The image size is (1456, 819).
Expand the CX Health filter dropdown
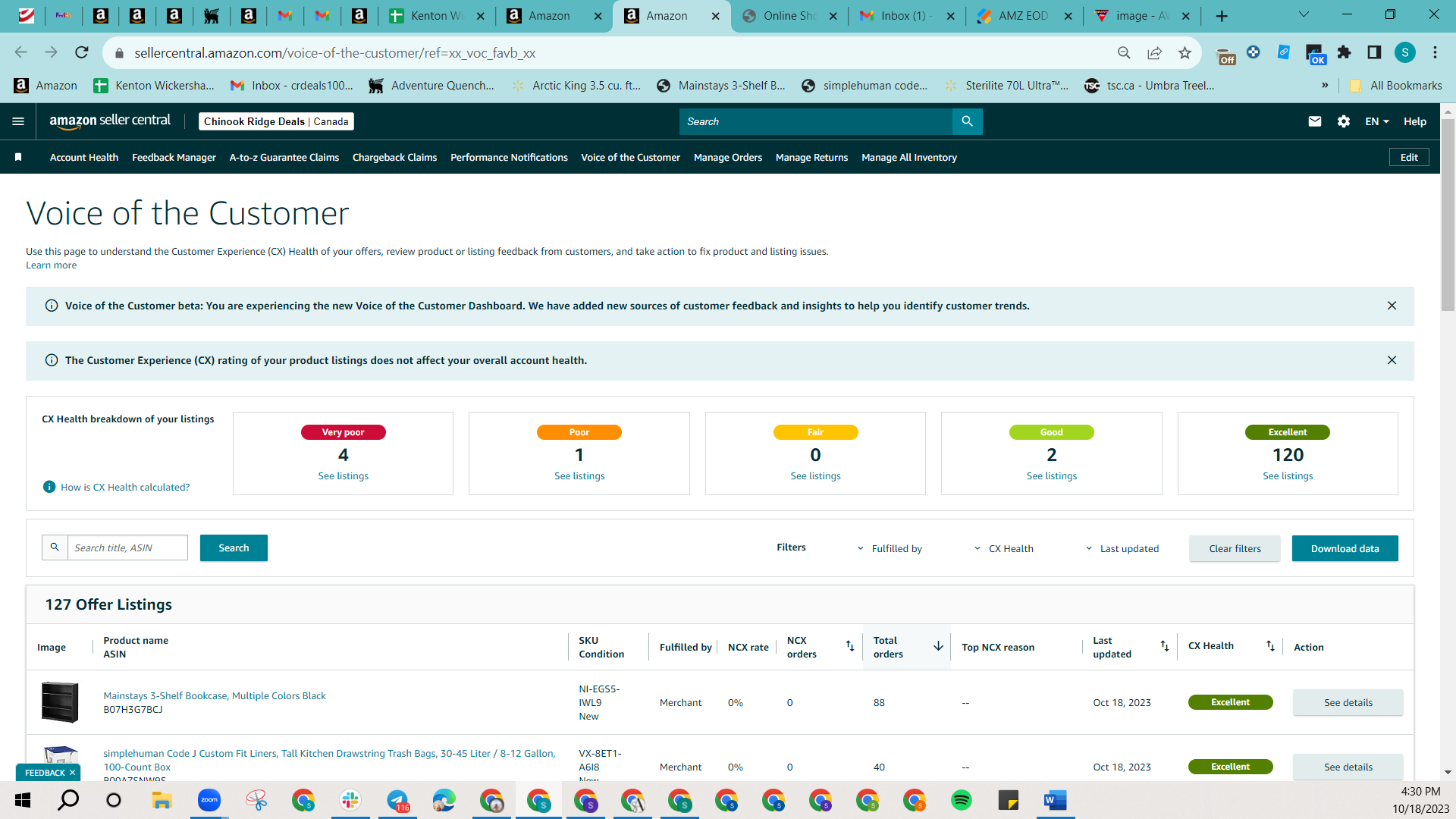(1003, 548)
